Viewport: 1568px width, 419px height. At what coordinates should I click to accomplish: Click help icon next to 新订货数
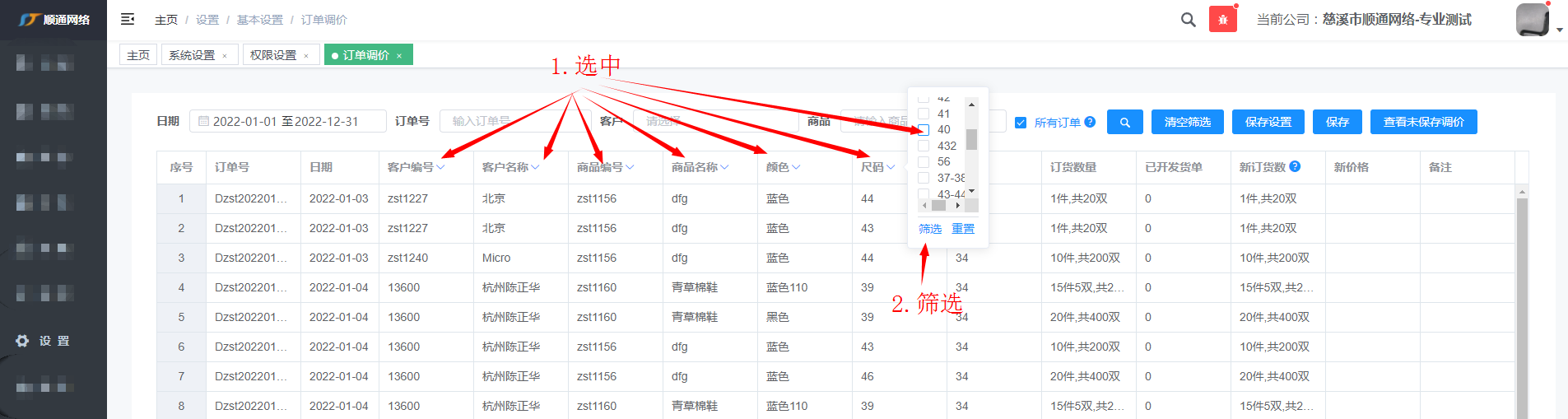tap(1295, 166)
